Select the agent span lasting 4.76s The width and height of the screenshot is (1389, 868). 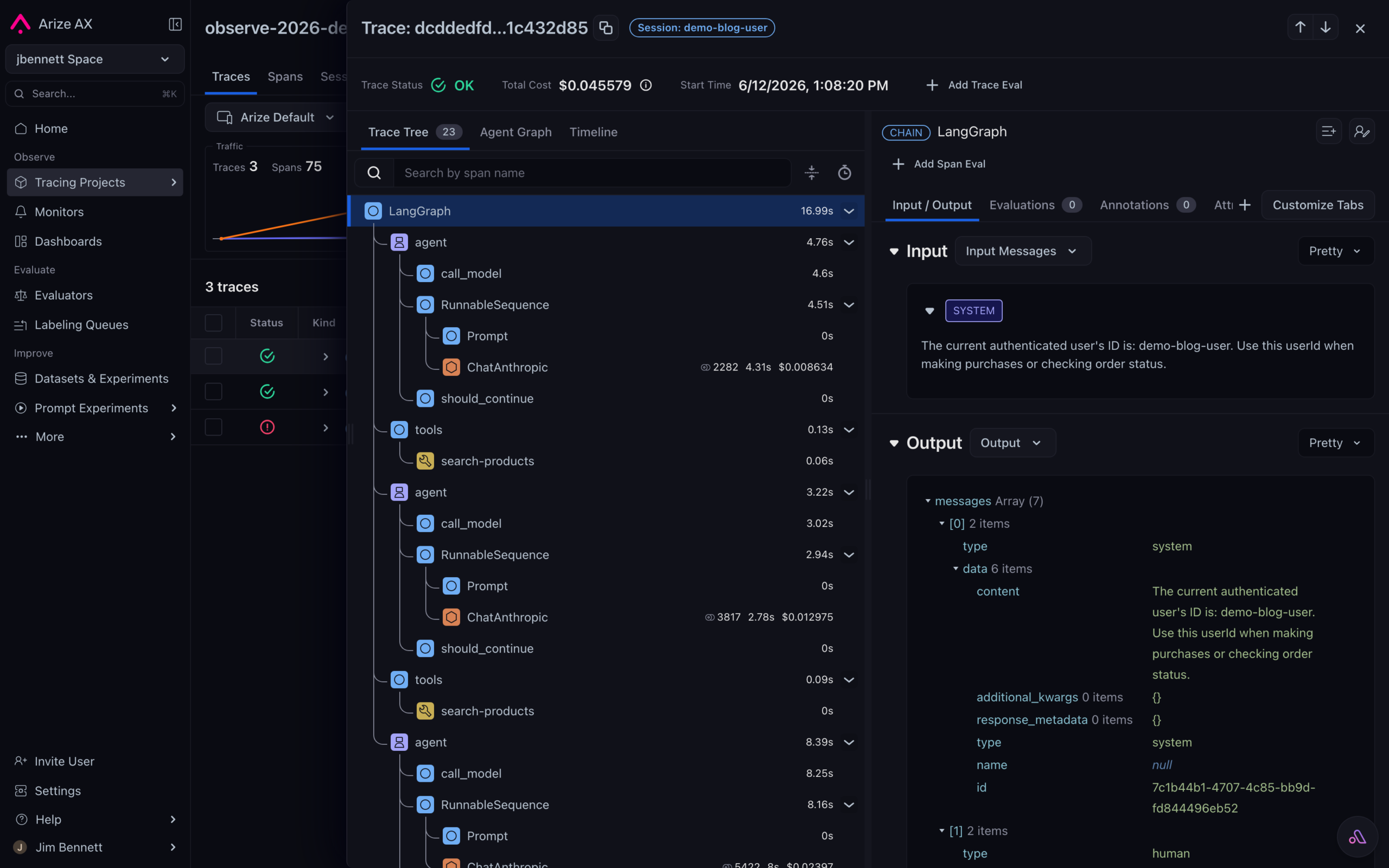click(x=606, y=242)
